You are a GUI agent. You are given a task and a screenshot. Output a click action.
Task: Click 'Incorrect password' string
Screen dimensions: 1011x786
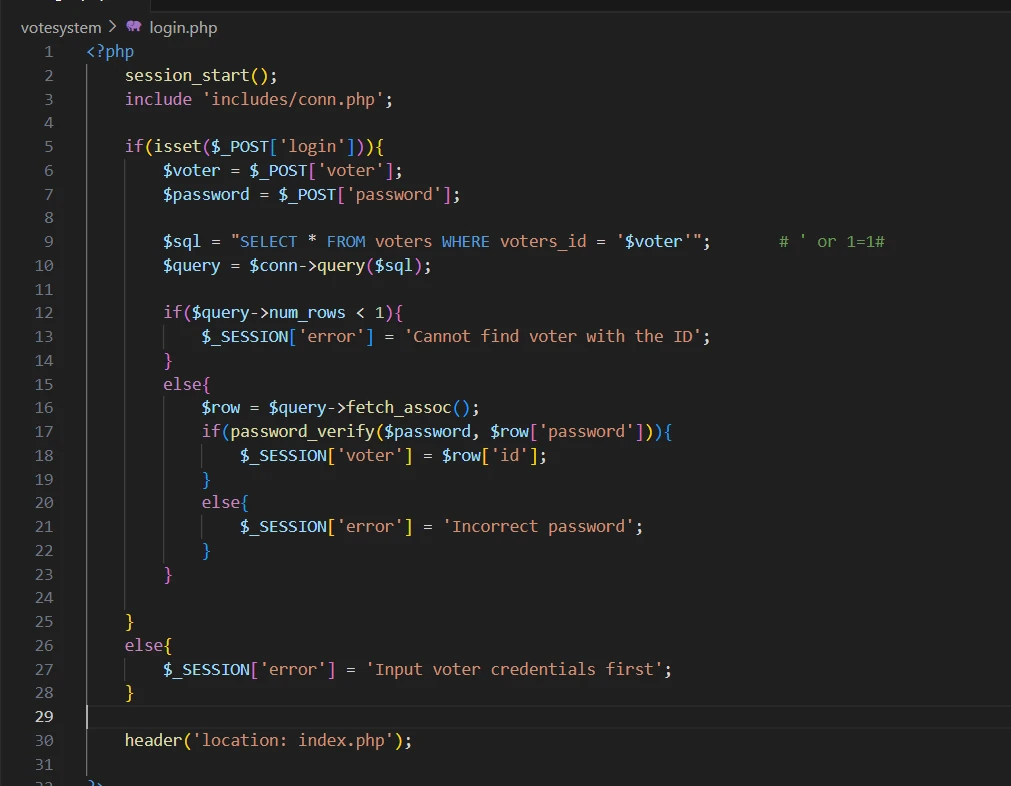pos(538,527)
